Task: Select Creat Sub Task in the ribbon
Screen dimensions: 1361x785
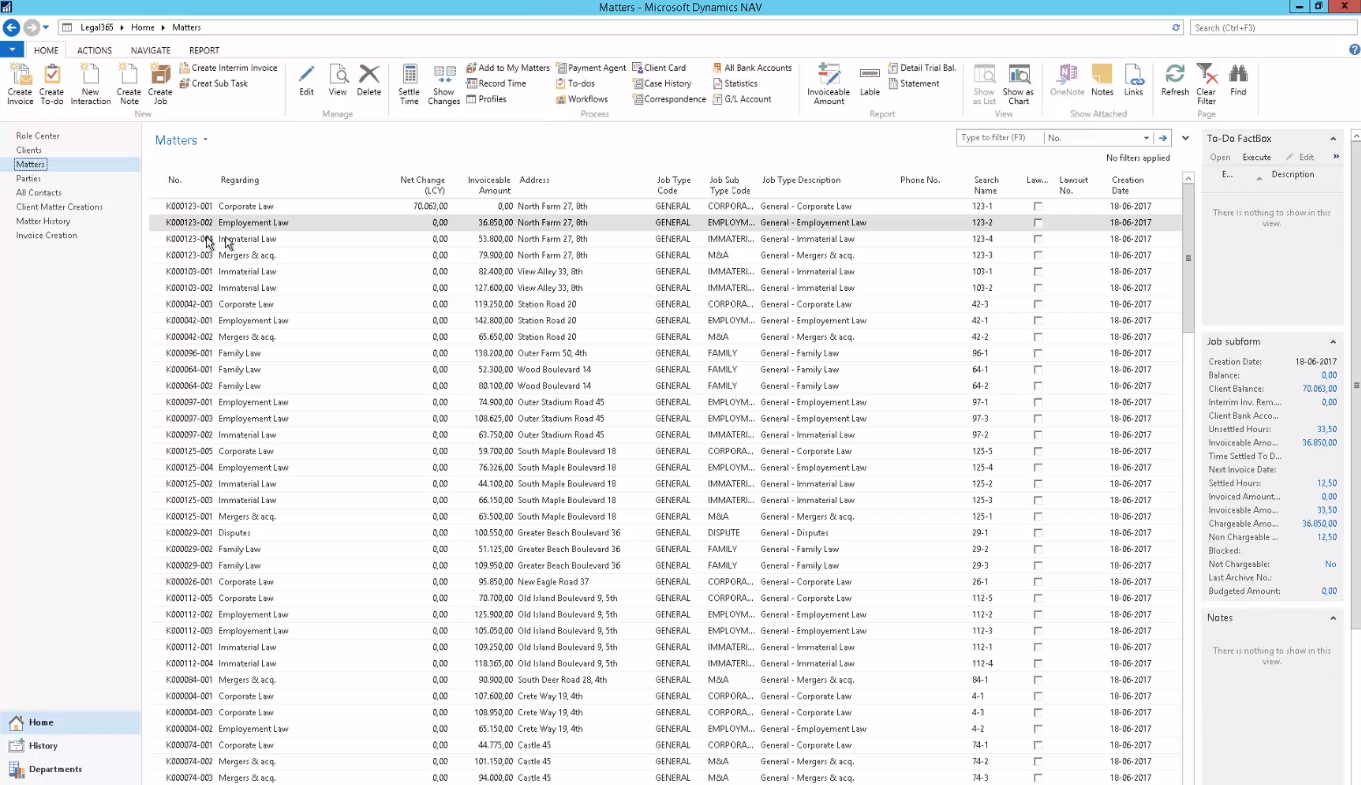Action: pyautogui.click(x=213, y=84)
